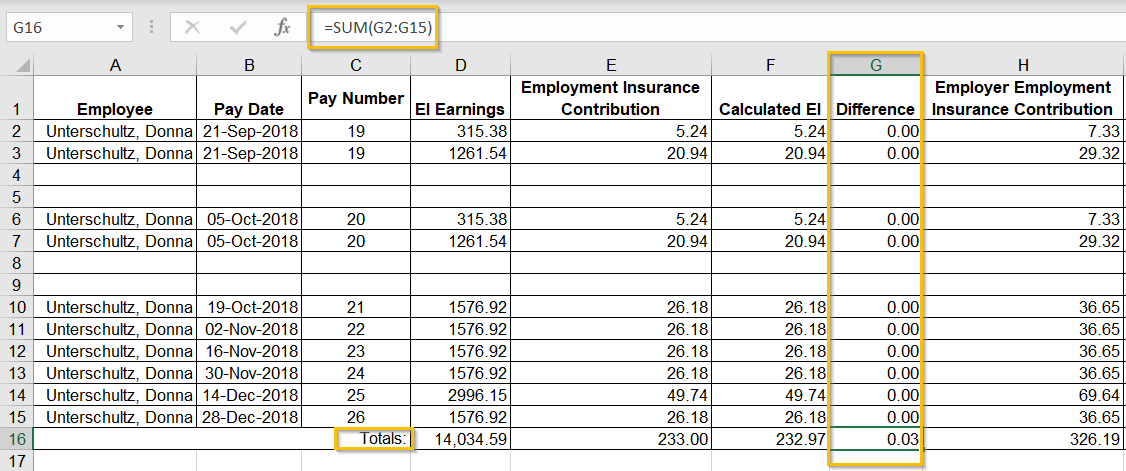
Task: Select pay number cell 23
Action: [356, 351]
